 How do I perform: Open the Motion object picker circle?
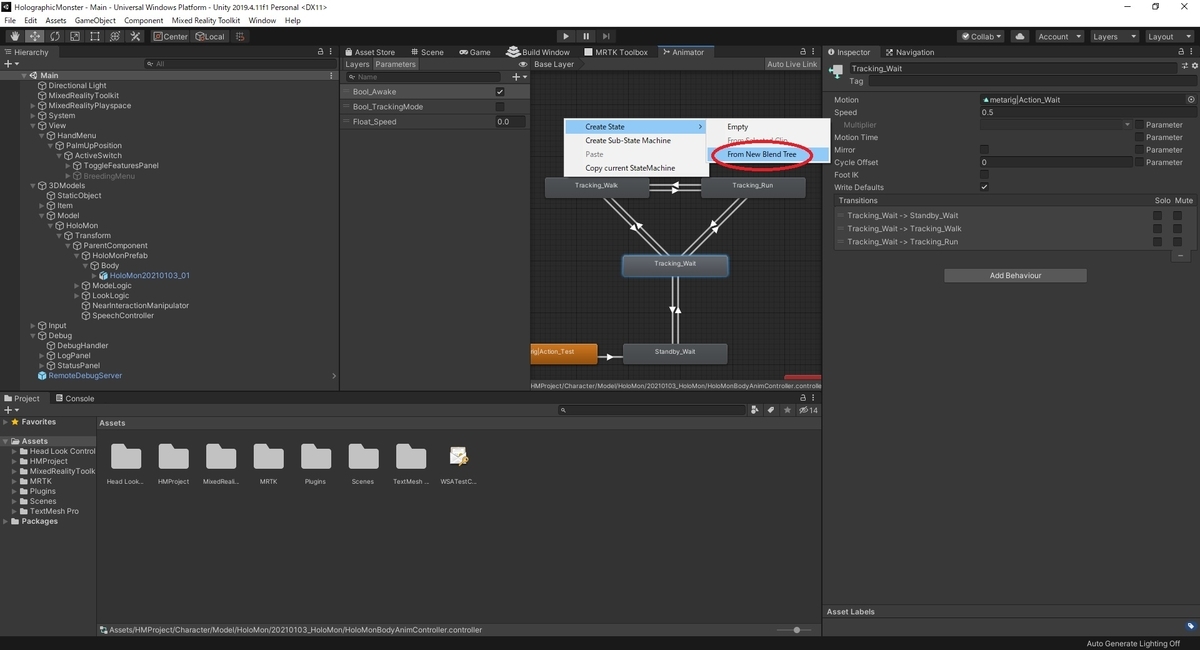(x=1191, y=100)
